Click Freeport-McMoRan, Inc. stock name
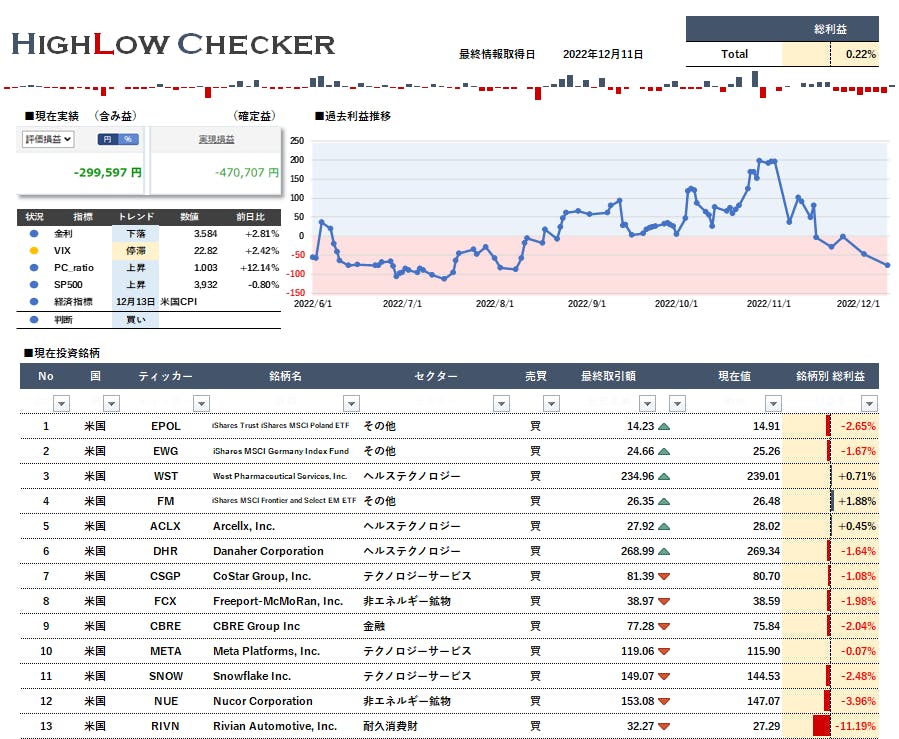This screenshot has height=739, width=899. 277,601
